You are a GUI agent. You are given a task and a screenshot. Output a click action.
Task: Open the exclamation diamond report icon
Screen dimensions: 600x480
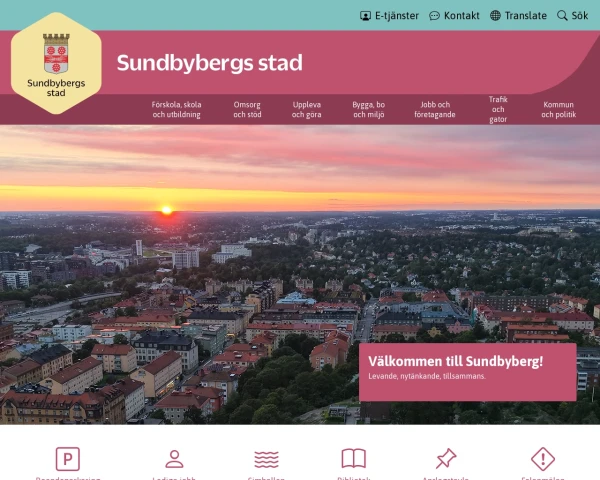pyautogui.click(x=543, y=459)
